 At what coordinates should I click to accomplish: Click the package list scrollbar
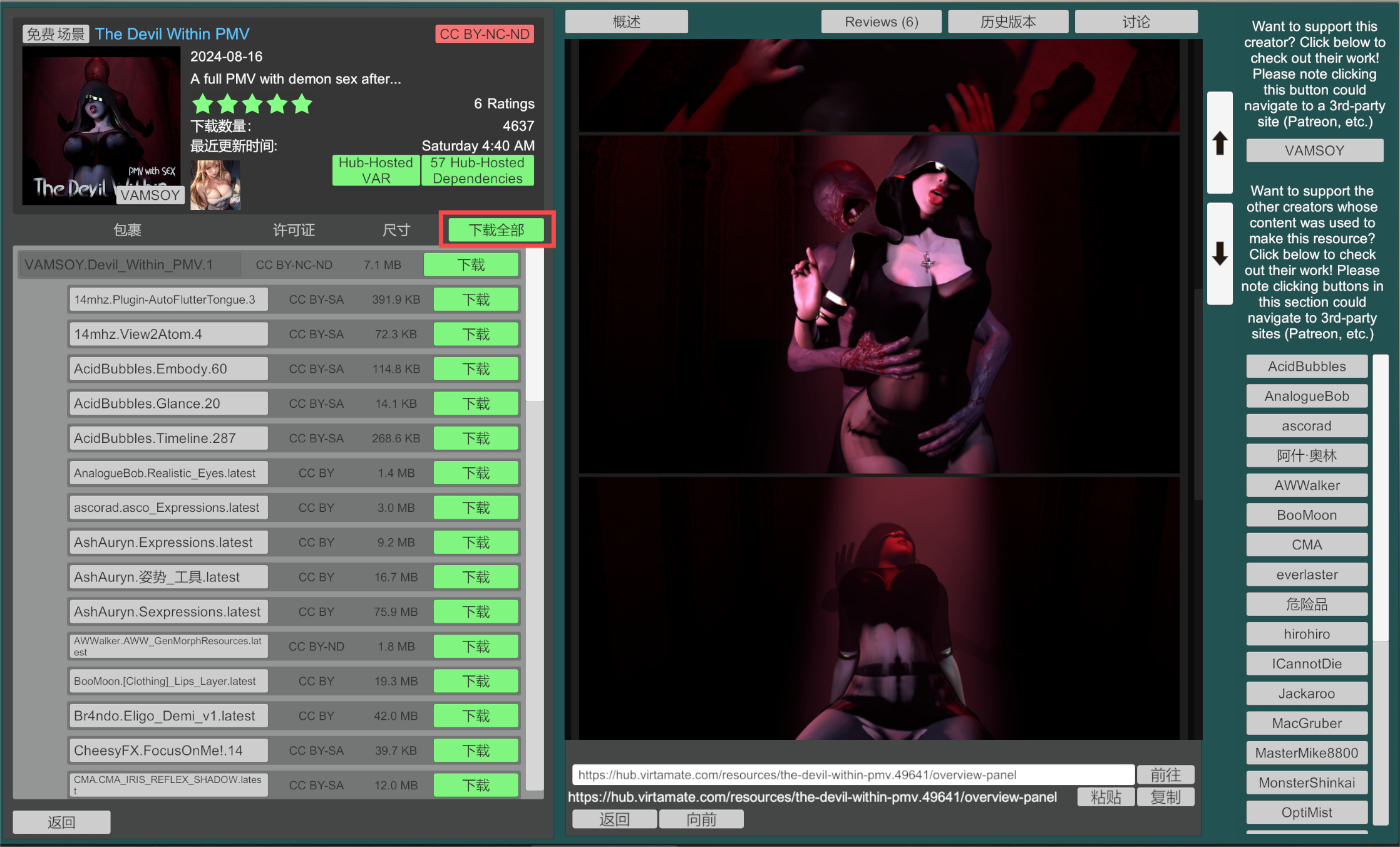coord(535,326)
